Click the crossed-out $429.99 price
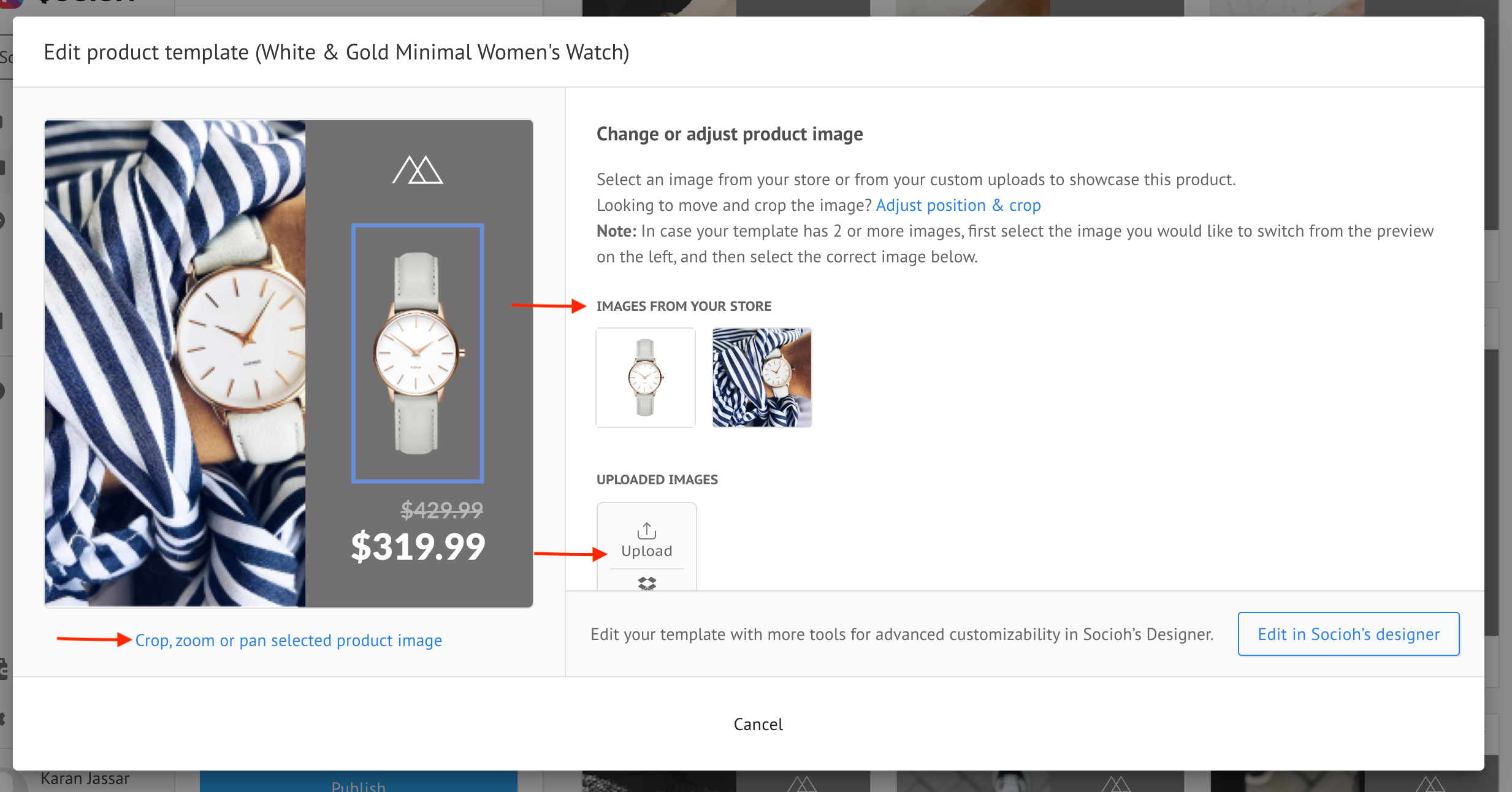This screenshot has height=792, width=1512. click(441, 509)
